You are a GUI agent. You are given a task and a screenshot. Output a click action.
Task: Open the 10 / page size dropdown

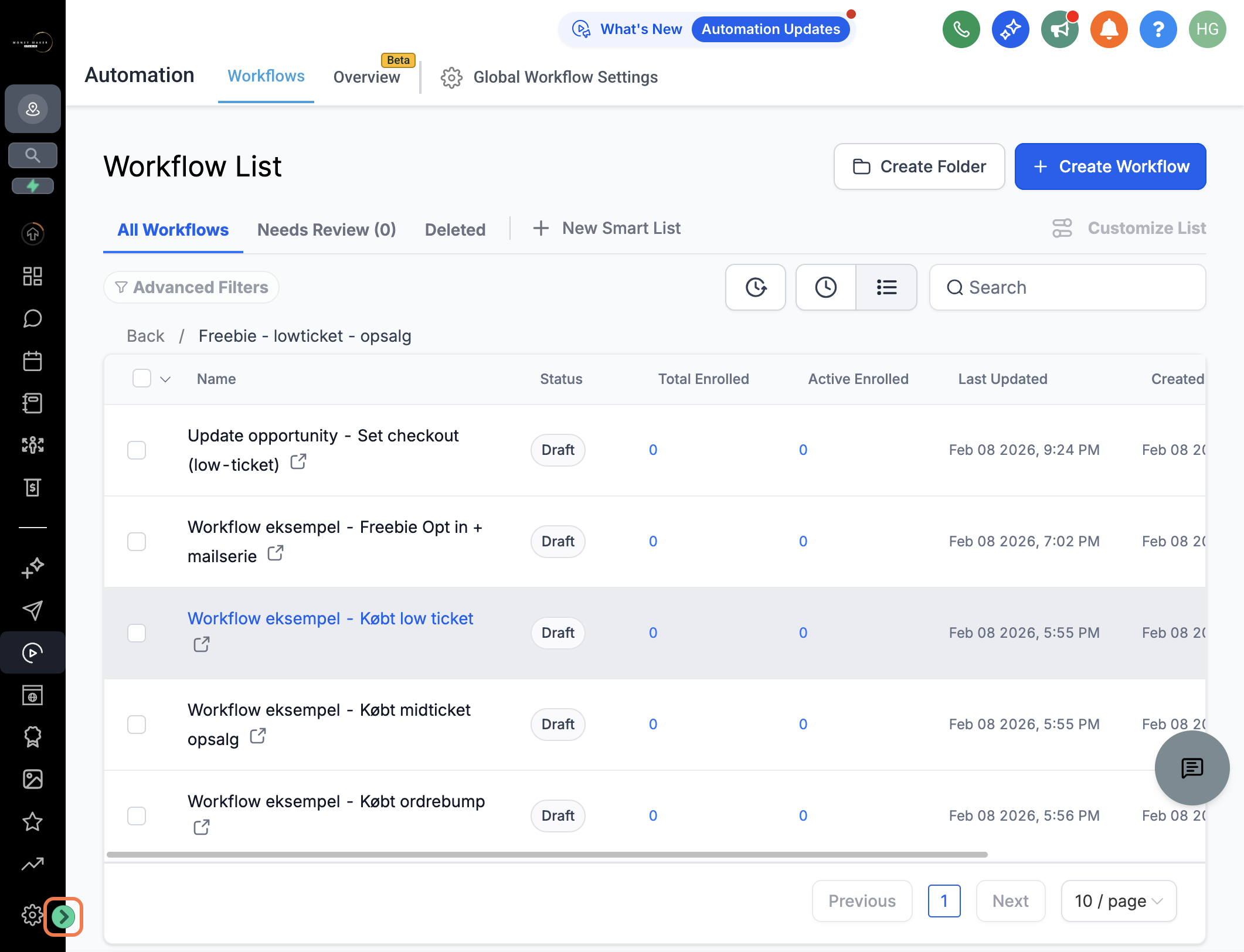[1119, 901]
